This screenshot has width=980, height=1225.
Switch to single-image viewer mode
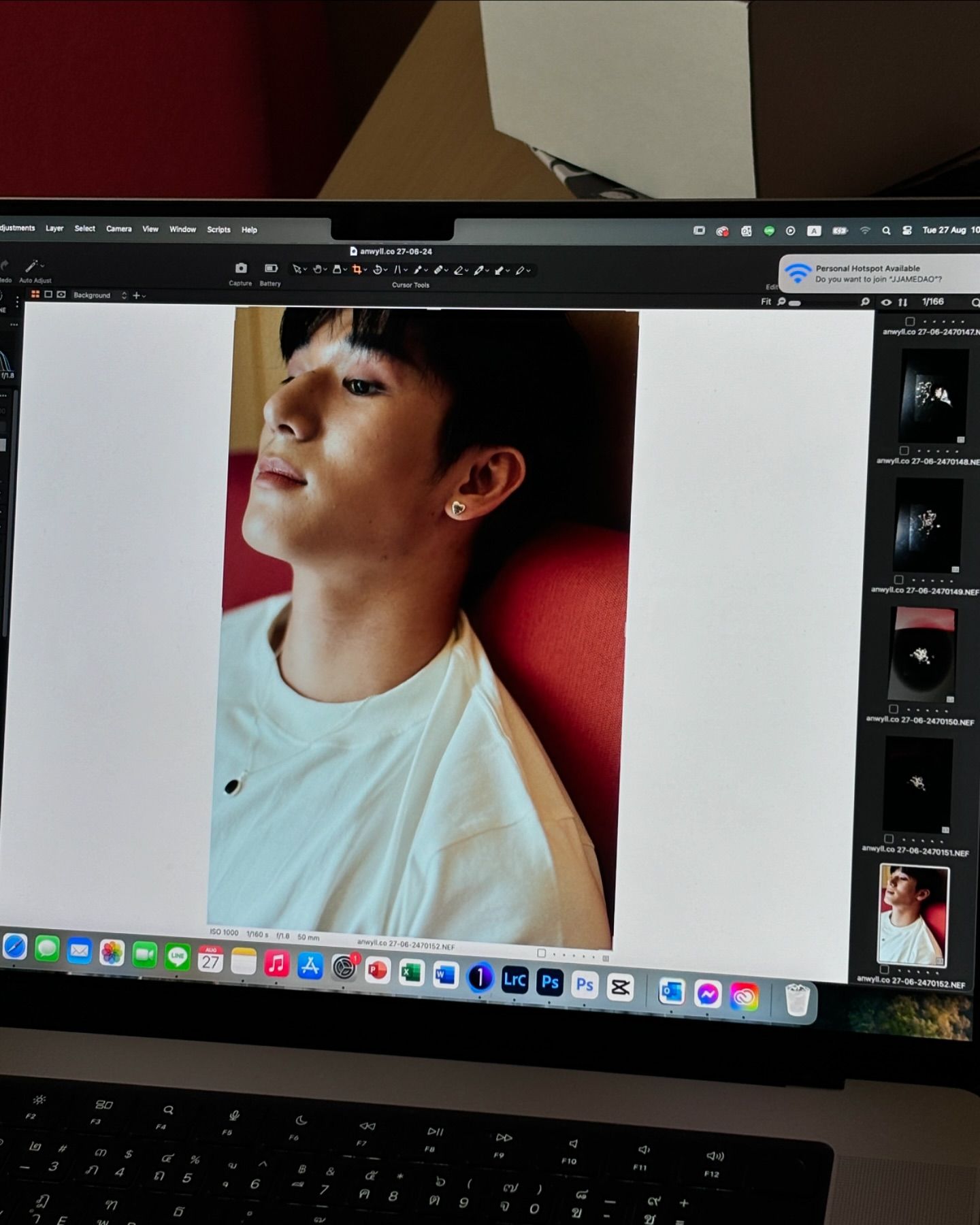click(48, 295)
